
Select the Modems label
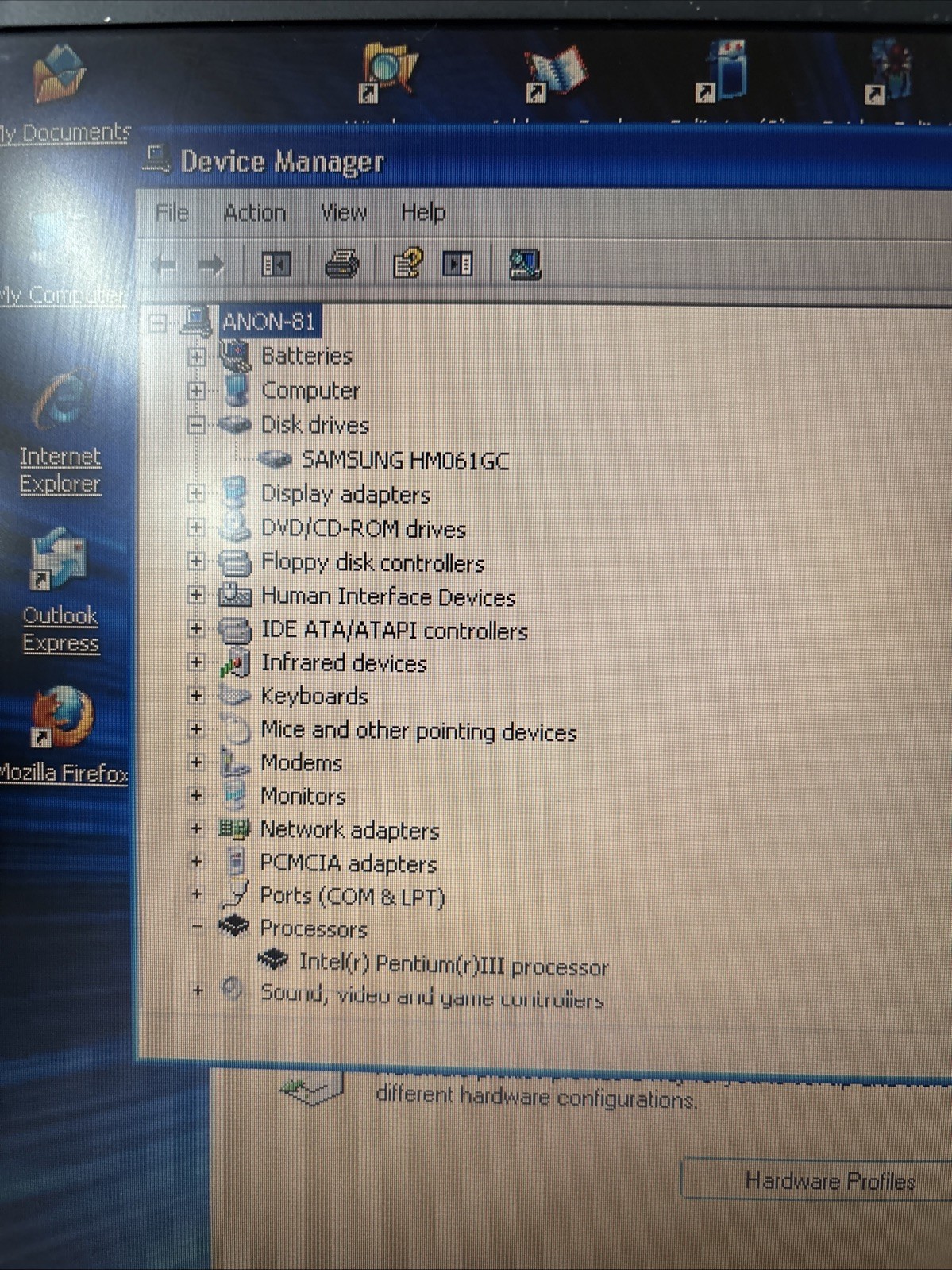pyautogui.click(x=302, y=763)
